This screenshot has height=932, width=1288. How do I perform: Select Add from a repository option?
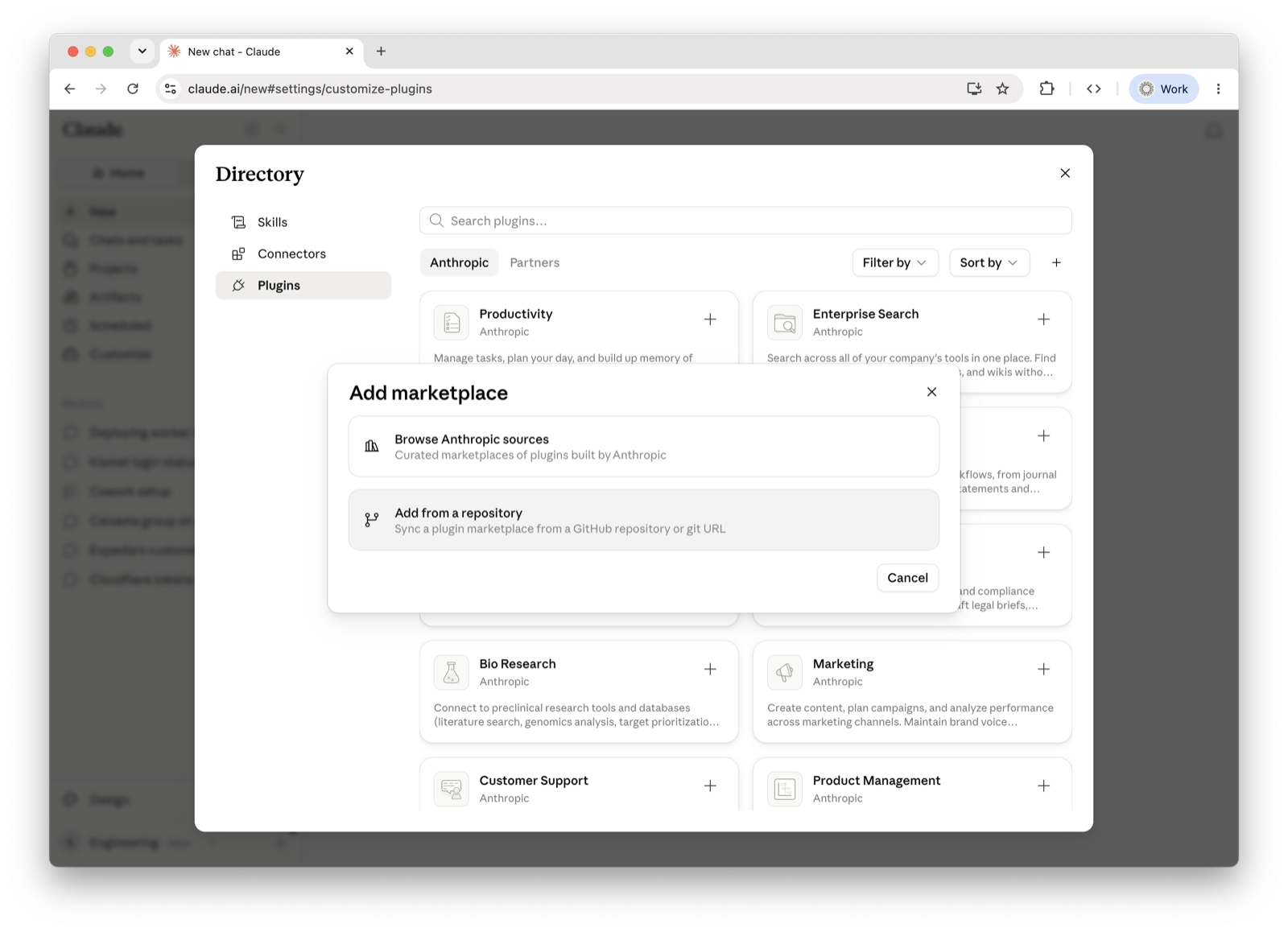[643, 520]
